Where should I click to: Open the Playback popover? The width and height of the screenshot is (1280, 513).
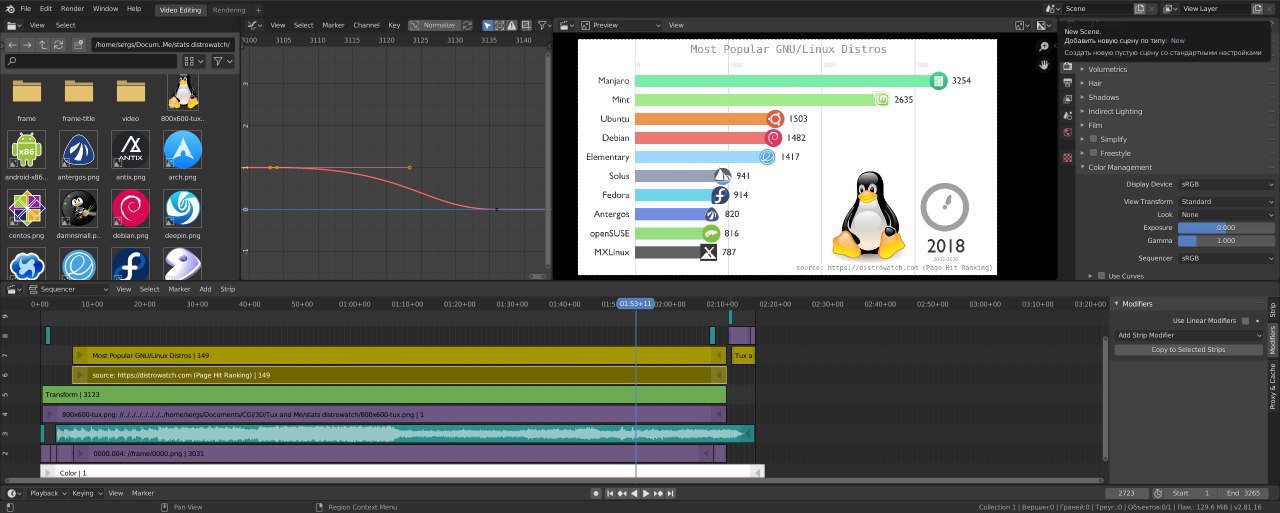47,493
